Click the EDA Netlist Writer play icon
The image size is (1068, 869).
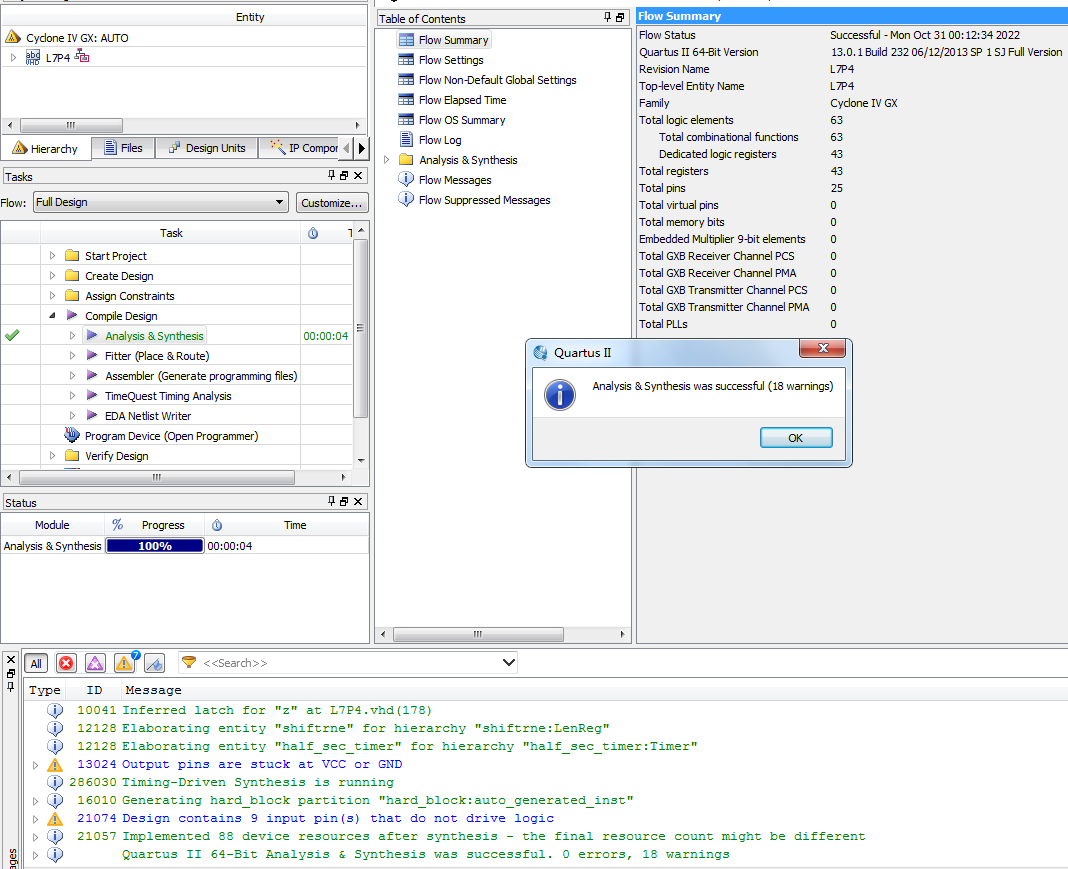click(92, 415)
